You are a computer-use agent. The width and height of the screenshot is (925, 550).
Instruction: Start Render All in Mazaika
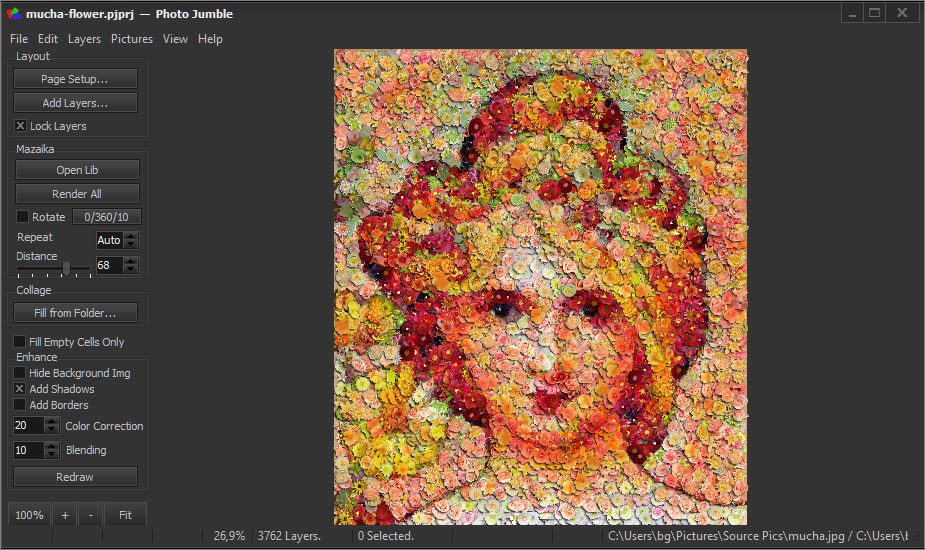[x=77, y=194]
